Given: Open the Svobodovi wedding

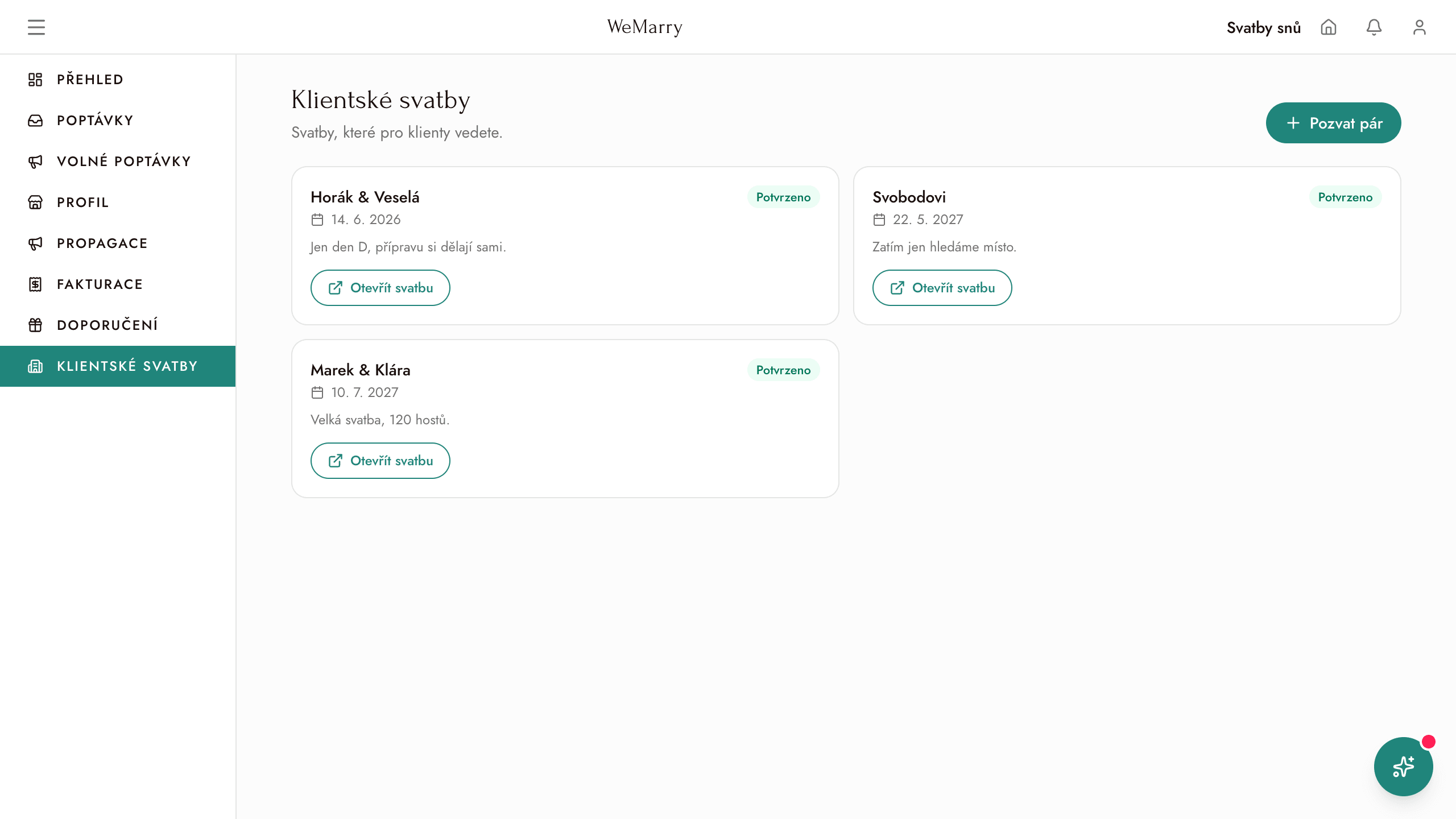Looking at the screenshot, I should (942, 288).
